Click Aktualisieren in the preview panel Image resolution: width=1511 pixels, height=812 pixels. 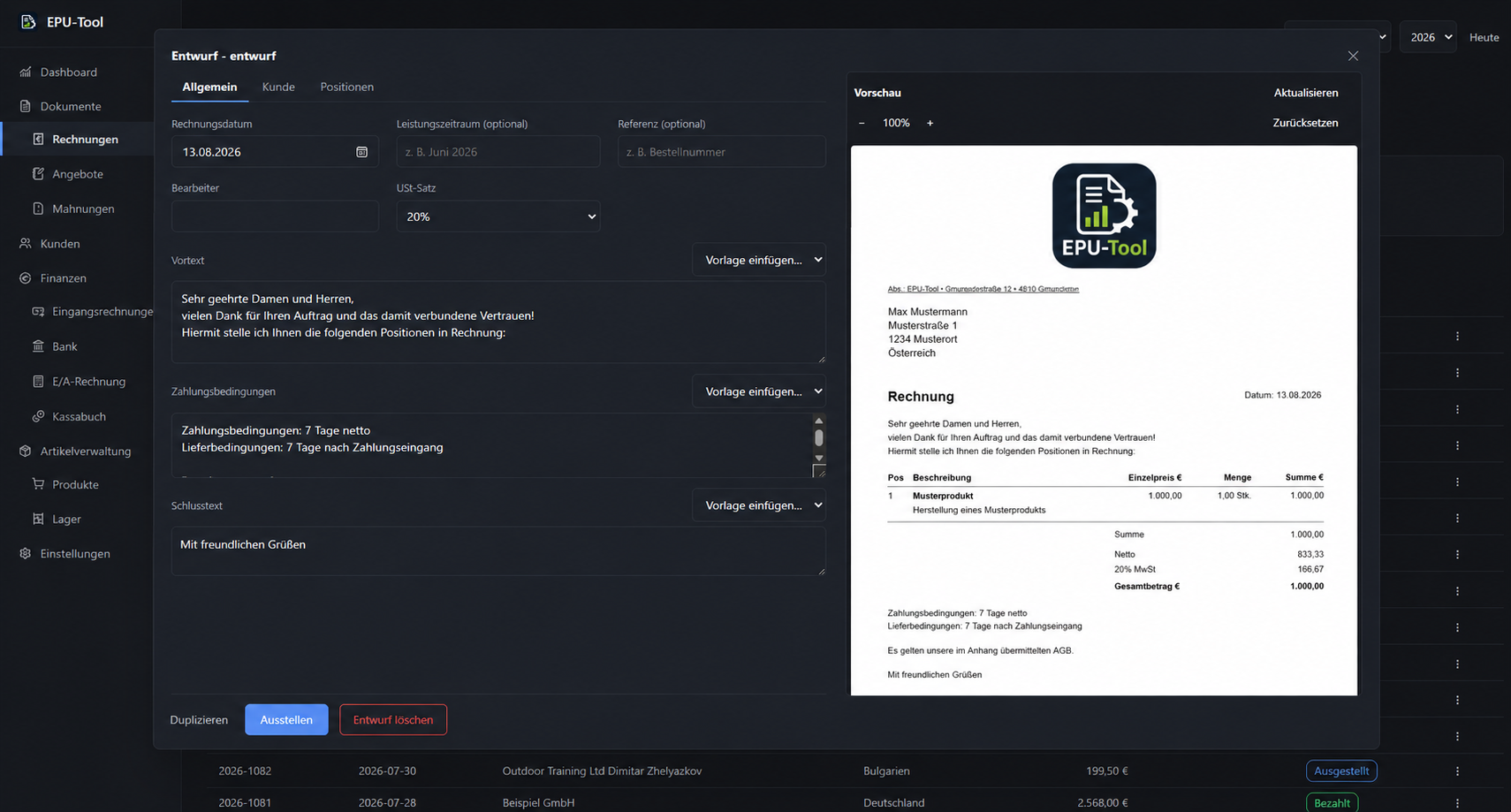tap(1305, 93)
